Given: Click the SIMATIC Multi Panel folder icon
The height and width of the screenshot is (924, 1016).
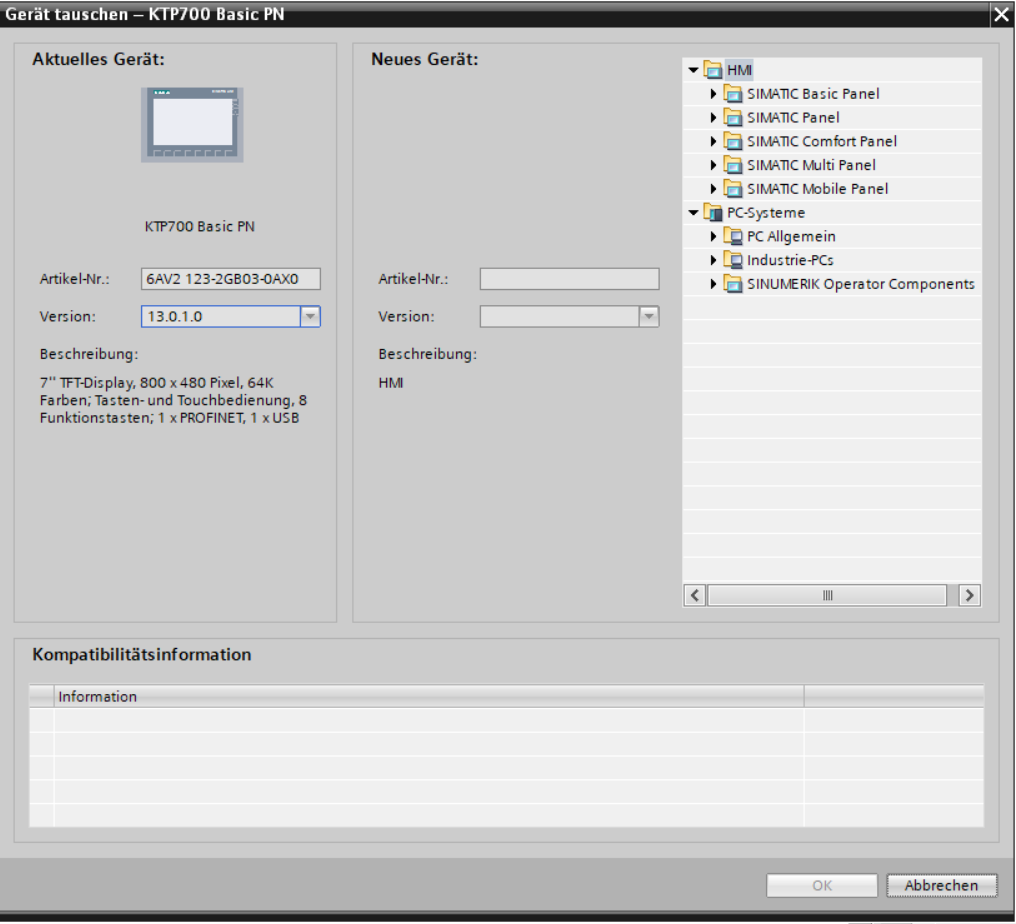Looking at the screenshot, I should tap(733, 165).
